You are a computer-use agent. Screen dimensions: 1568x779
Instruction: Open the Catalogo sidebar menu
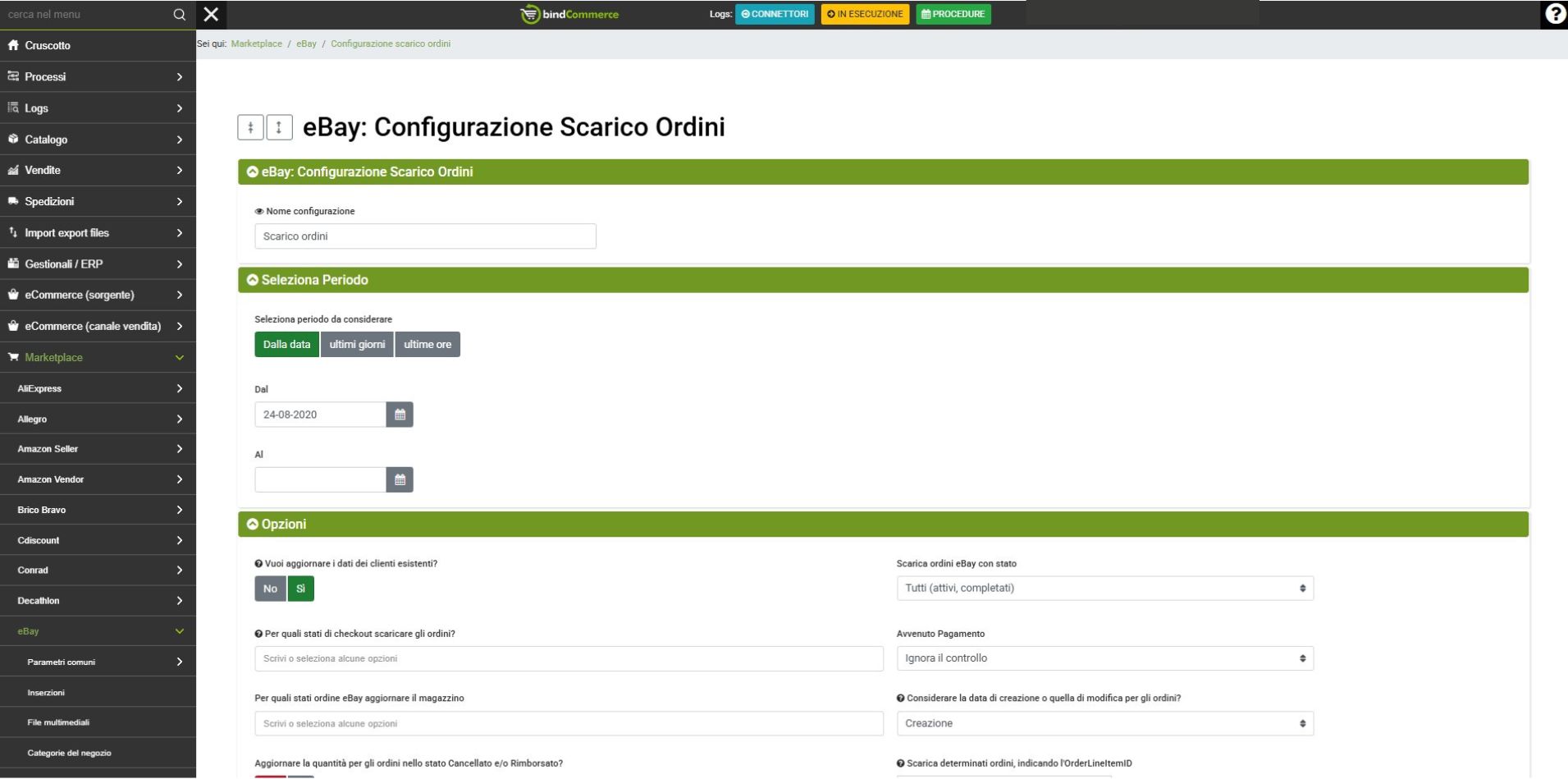point(98,140)
